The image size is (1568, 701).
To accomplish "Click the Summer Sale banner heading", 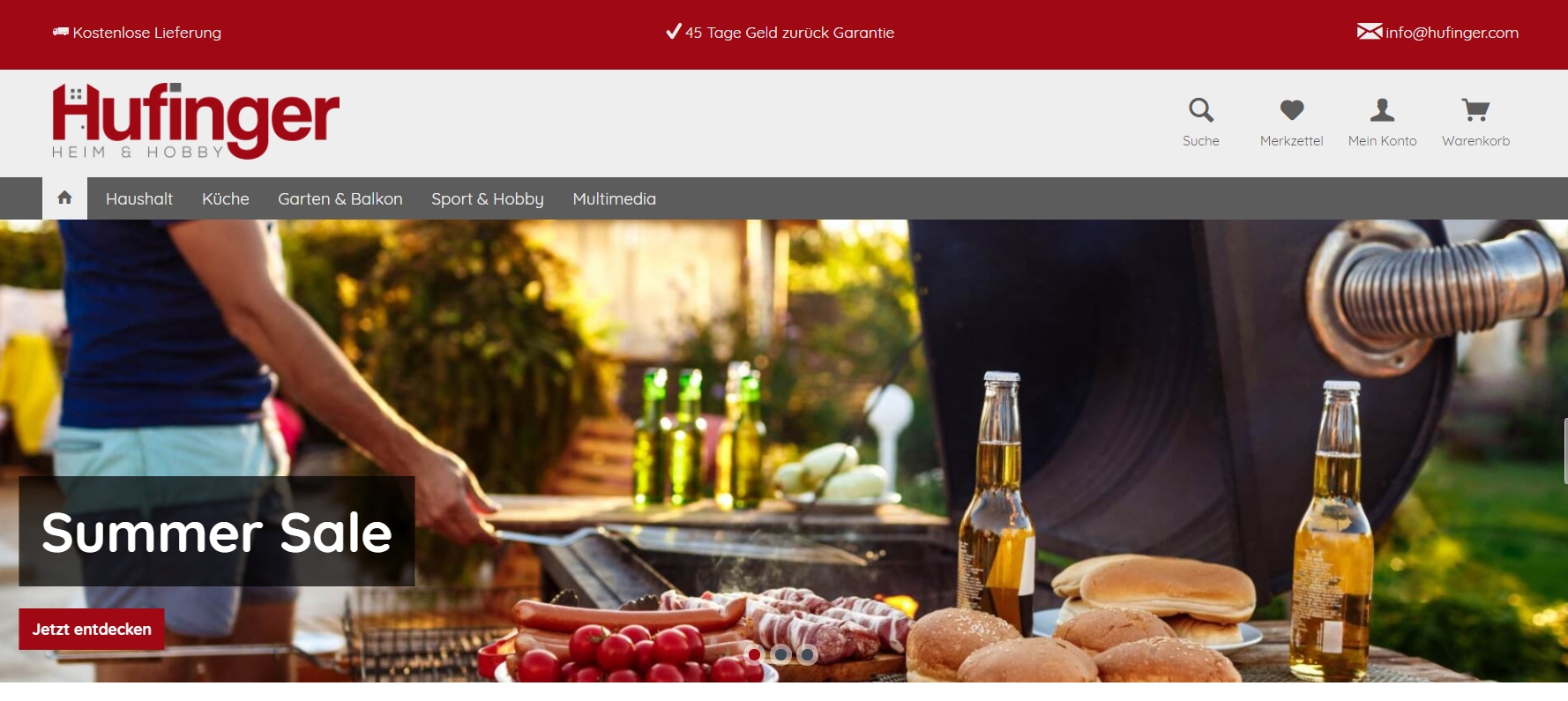I will click(x=217, y=532).
